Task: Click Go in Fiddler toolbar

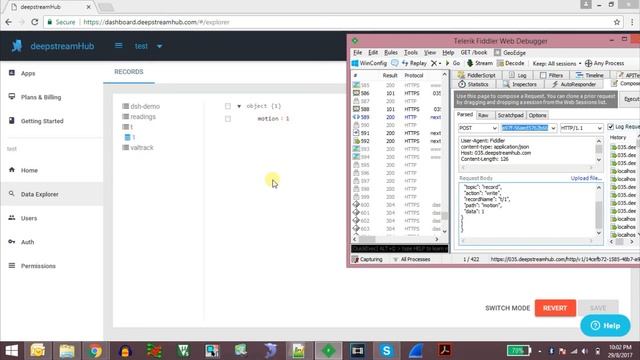Action: [x=453, y=63]
